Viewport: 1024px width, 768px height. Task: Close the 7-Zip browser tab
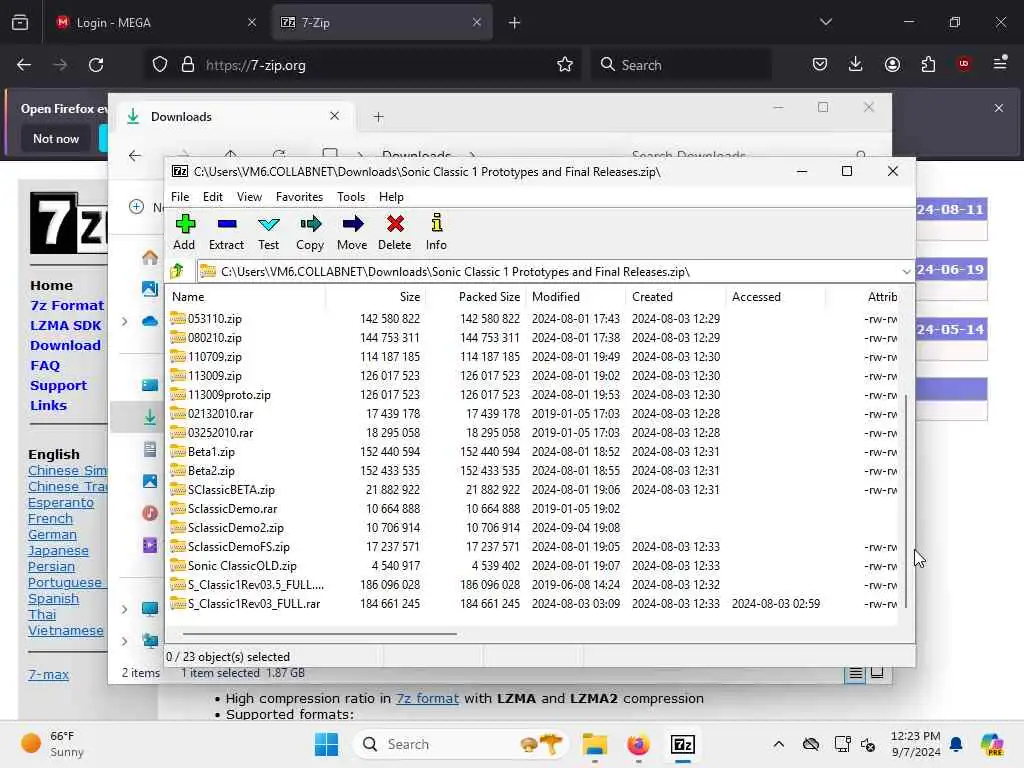(477, 22)
